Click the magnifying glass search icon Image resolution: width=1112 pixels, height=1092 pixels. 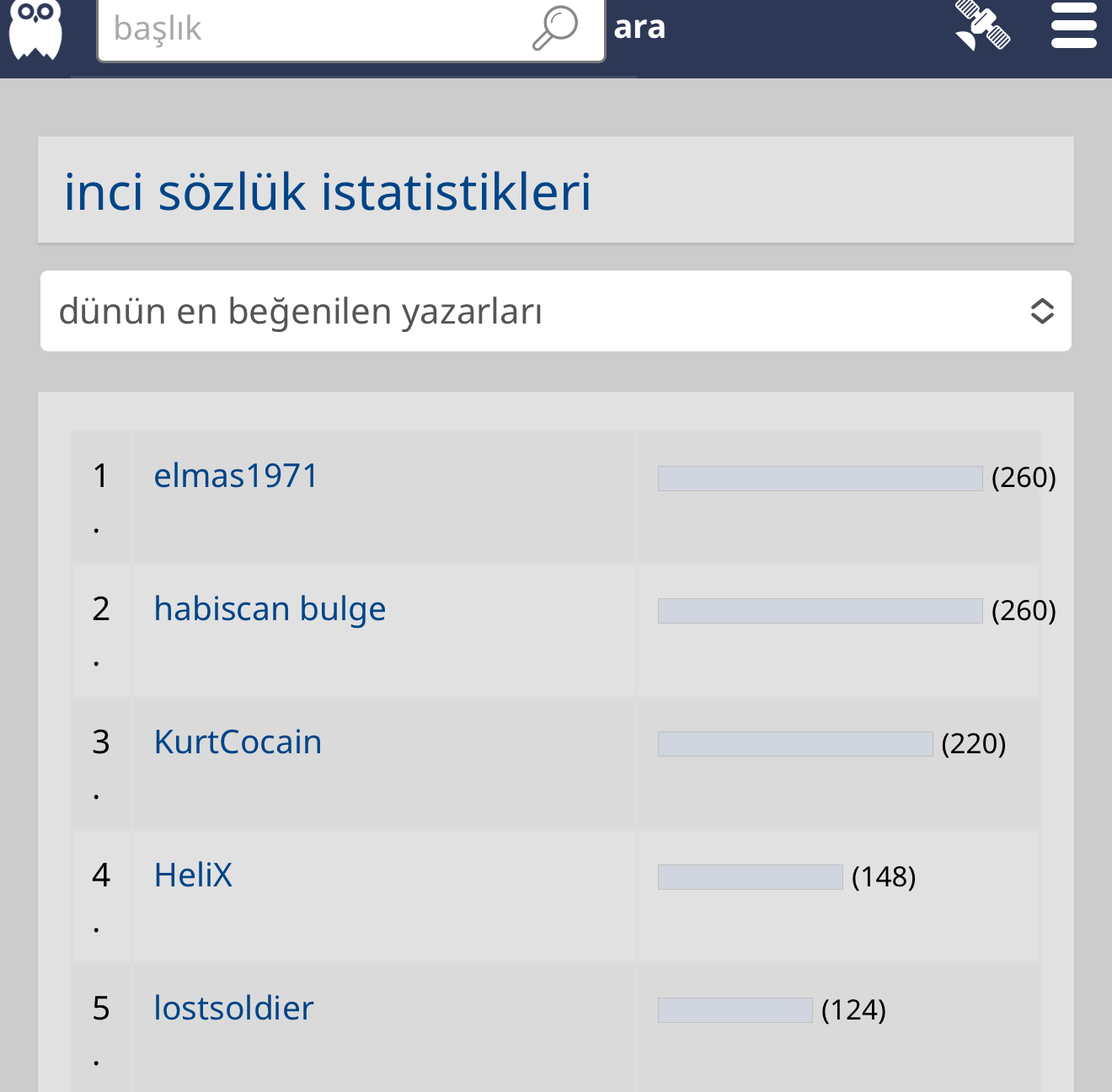[x=555, y=28]
